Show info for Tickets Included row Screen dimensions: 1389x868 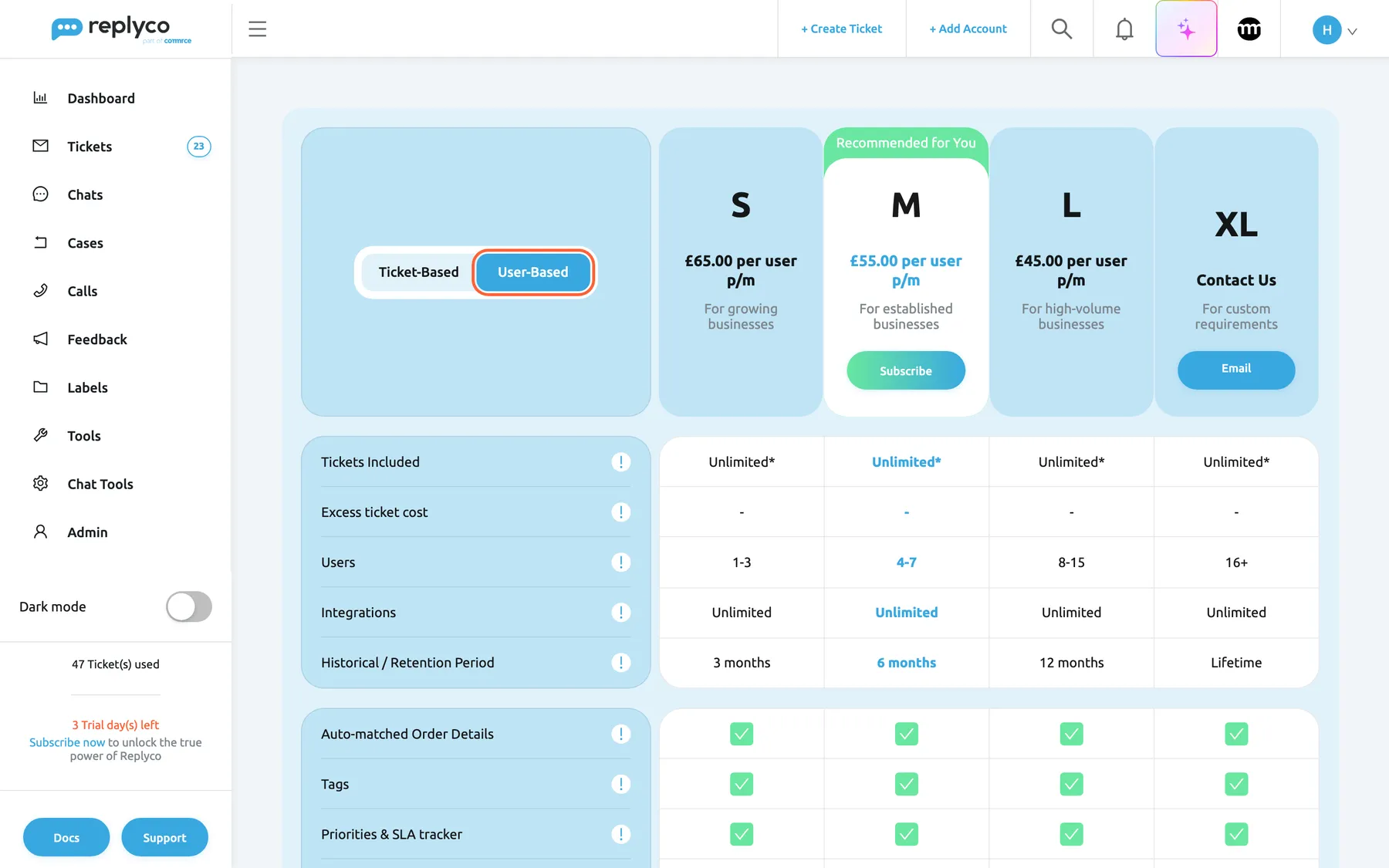(x=620, y=461)
